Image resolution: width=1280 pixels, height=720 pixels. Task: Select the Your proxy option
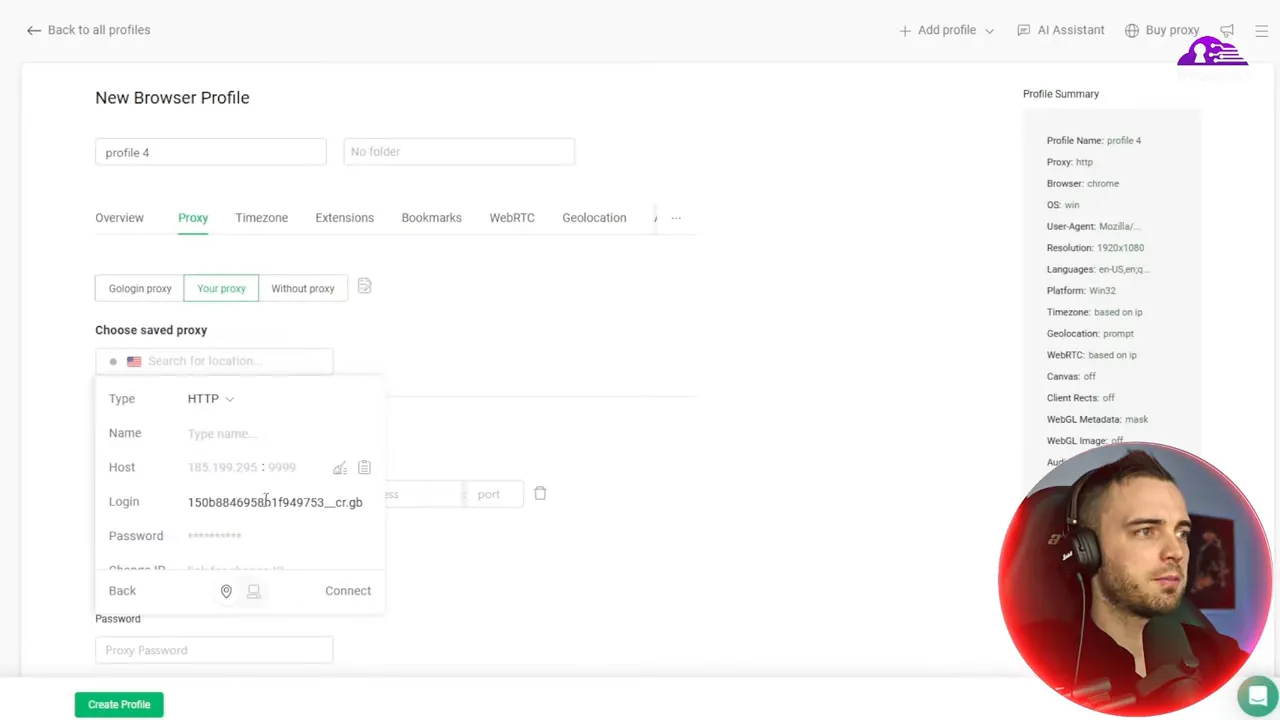pyautogui.click(x=221, y=288)
